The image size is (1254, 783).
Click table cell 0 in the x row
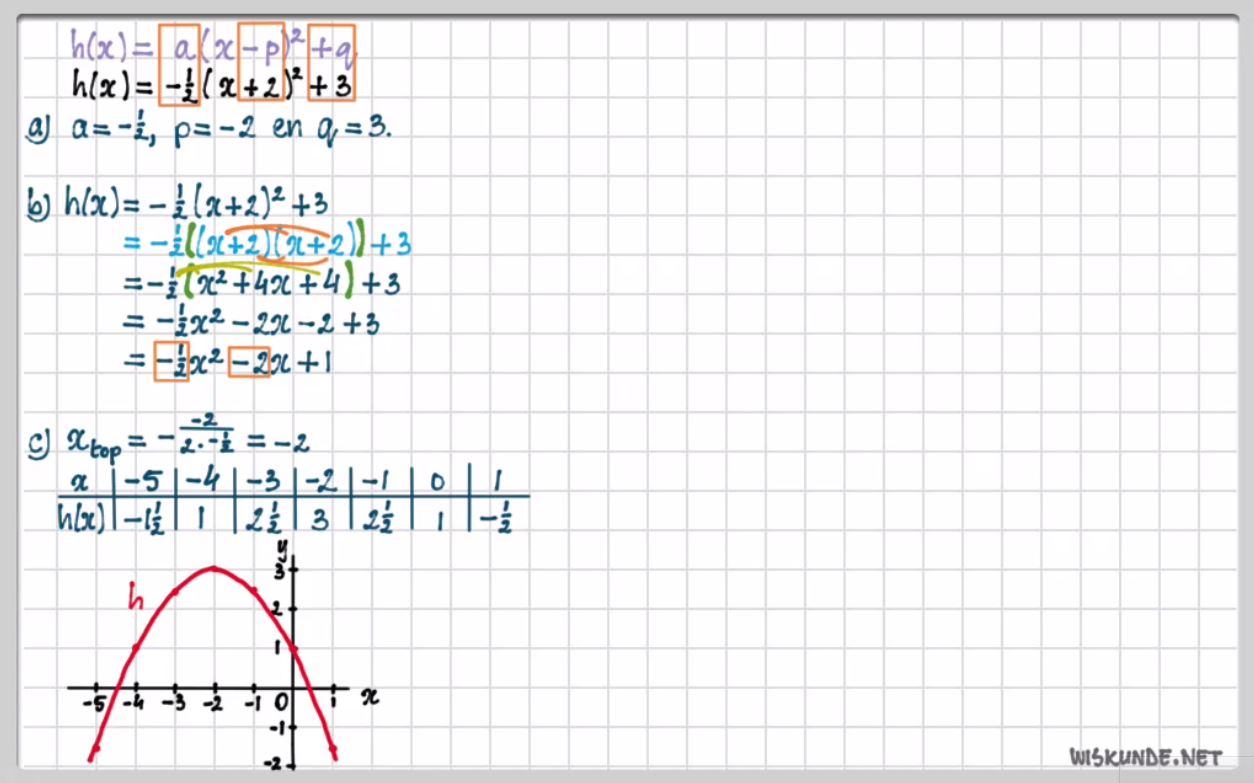437,481
